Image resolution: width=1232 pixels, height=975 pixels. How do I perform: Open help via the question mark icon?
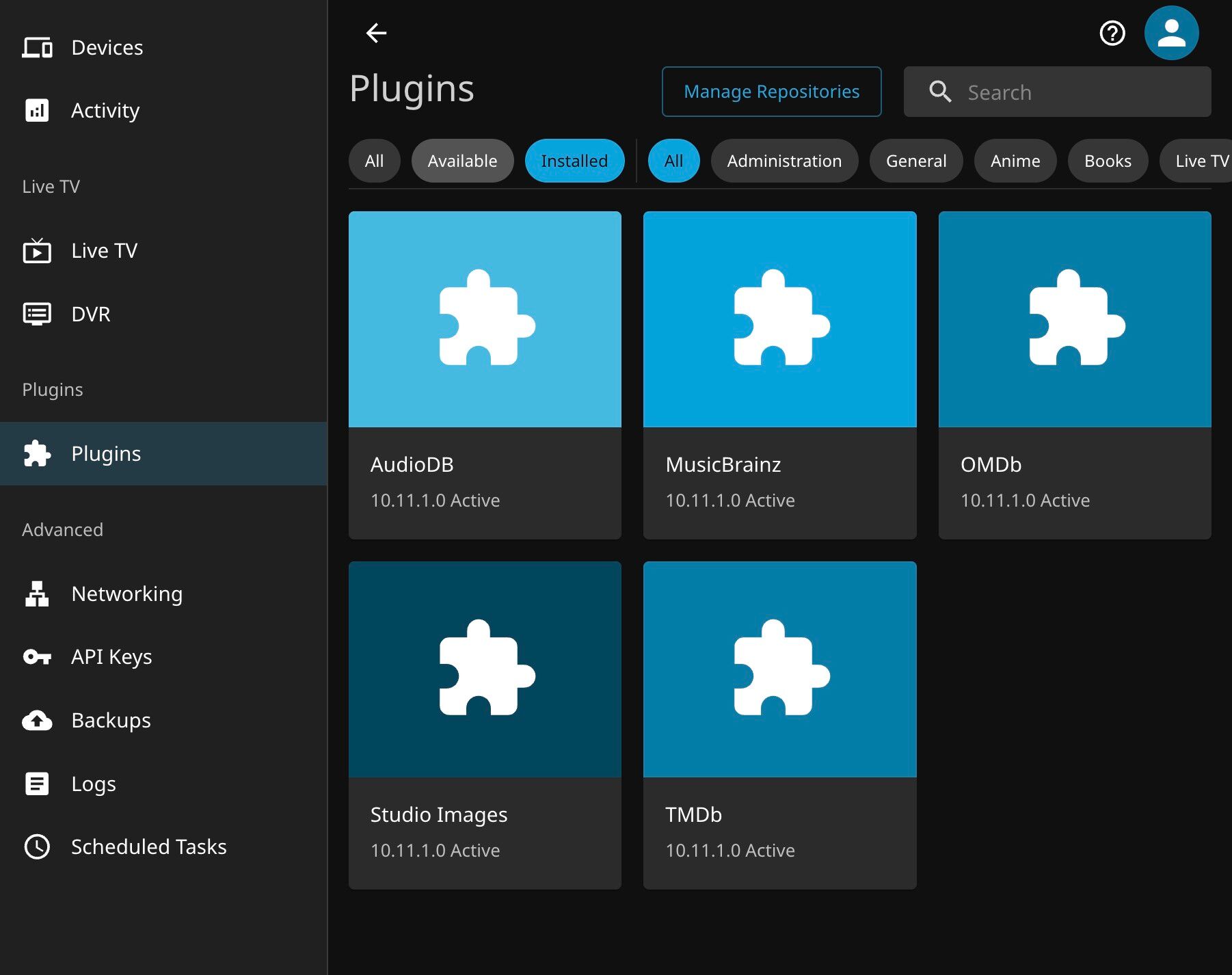[1112, 33]
